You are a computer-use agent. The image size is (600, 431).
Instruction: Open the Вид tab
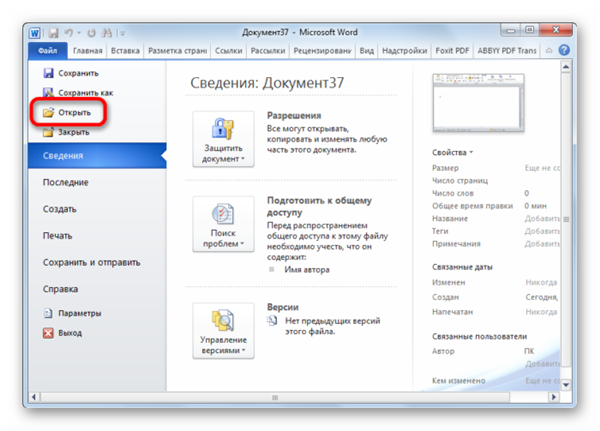(367, 51)
